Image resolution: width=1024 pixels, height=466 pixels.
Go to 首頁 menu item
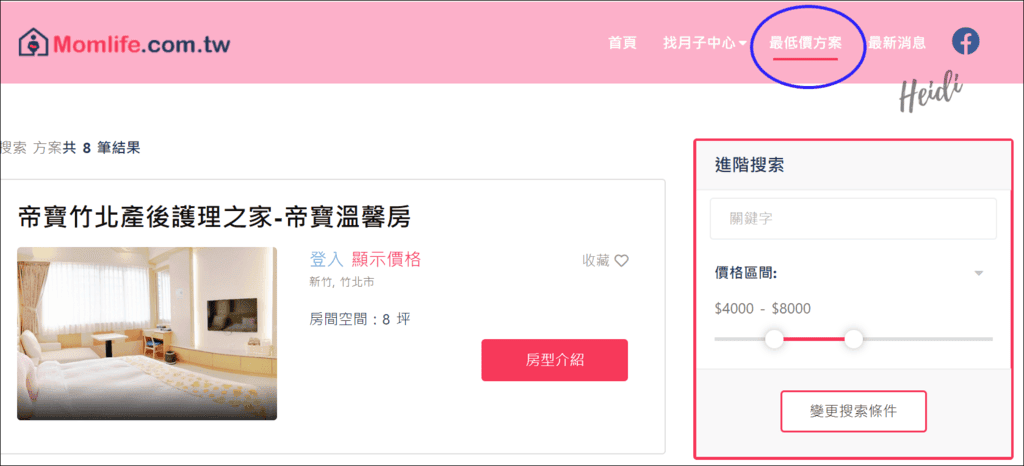(622, 44)
